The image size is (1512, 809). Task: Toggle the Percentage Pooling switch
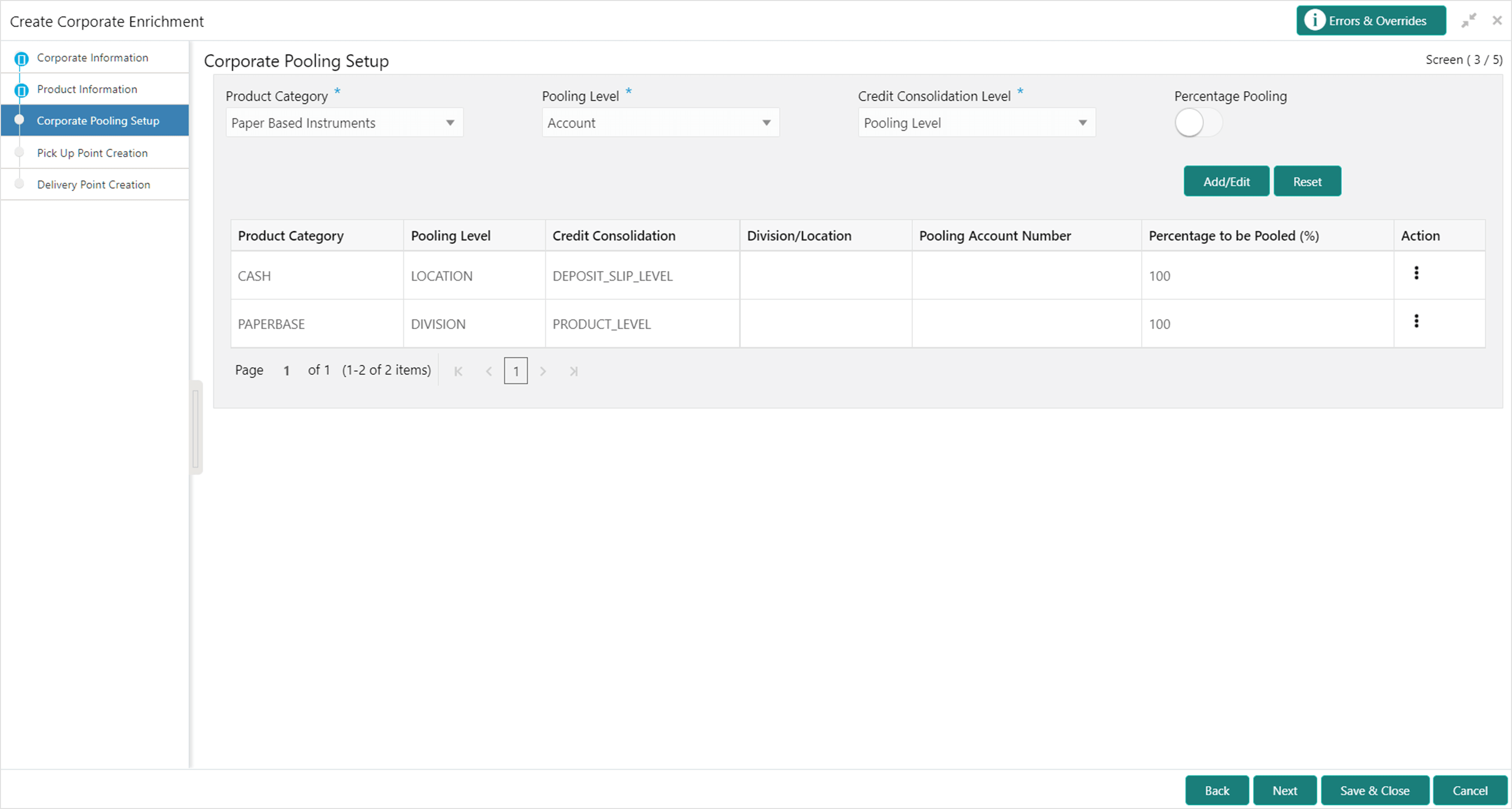click(1198, 123)
